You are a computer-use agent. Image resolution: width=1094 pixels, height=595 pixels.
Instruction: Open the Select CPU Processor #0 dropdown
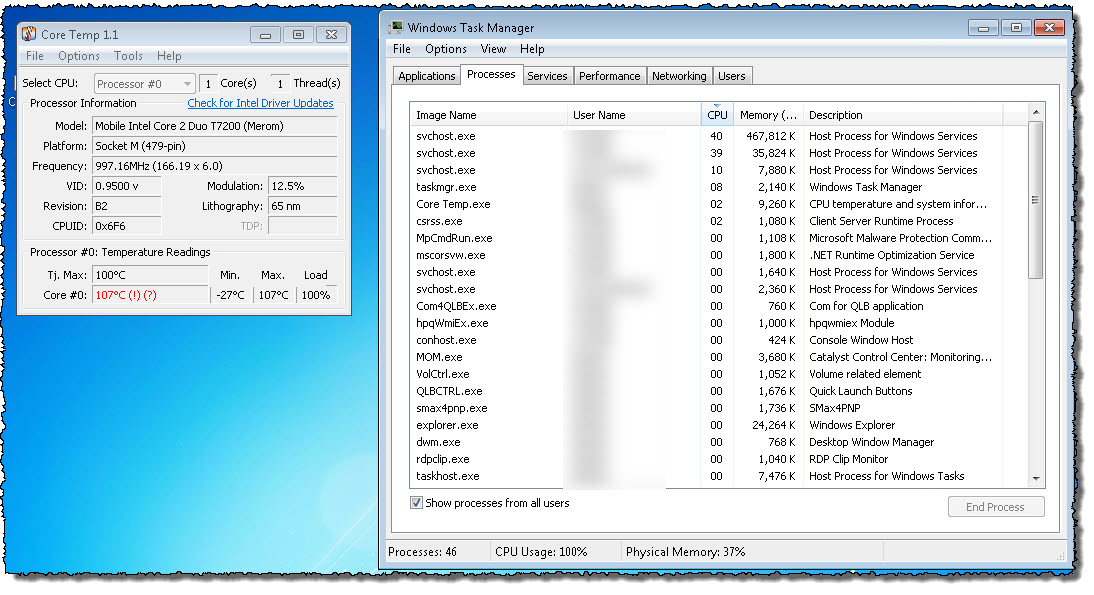pos(144,84)
